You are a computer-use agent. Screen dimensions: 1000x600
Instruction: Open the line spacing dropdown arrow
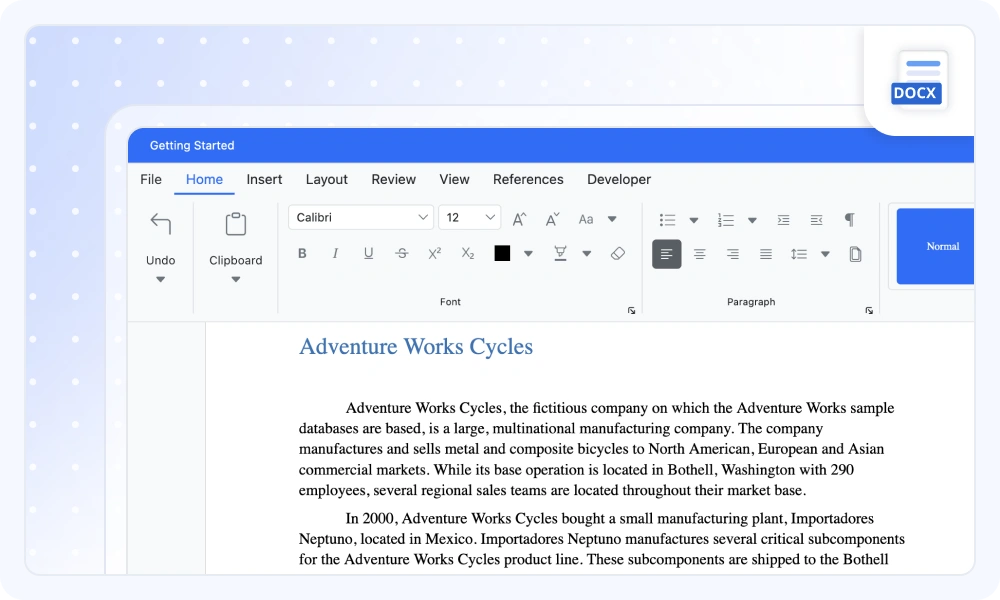tap(825, 254)
